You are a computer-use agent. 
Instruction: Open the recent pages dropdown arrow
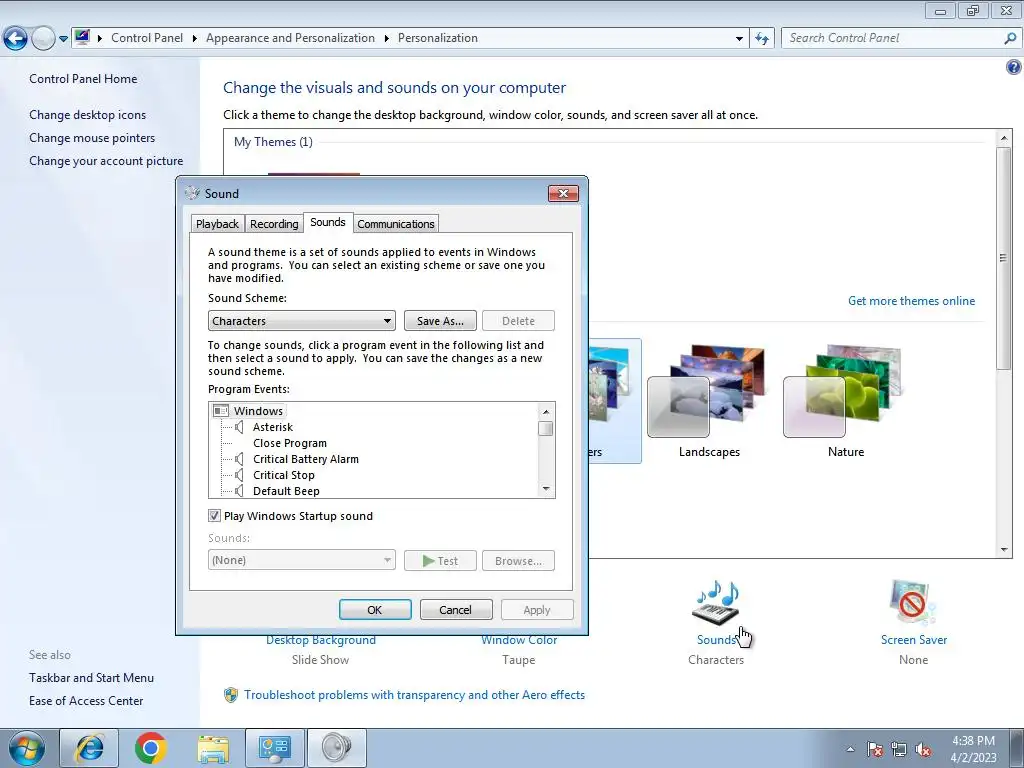[x=63, y=39]
